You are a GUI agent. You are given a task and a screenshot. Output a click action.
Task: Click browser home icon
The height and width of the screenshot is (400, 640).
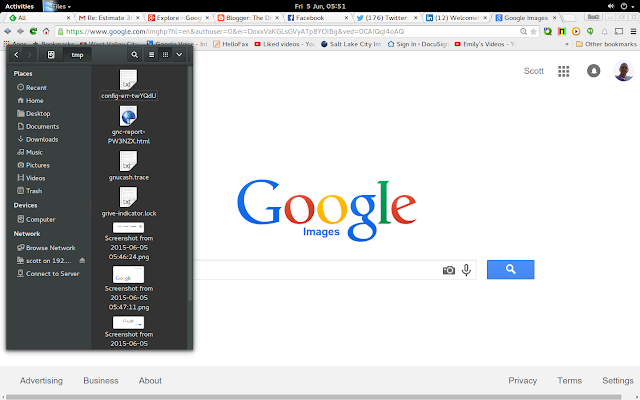[x=46, y=31]
